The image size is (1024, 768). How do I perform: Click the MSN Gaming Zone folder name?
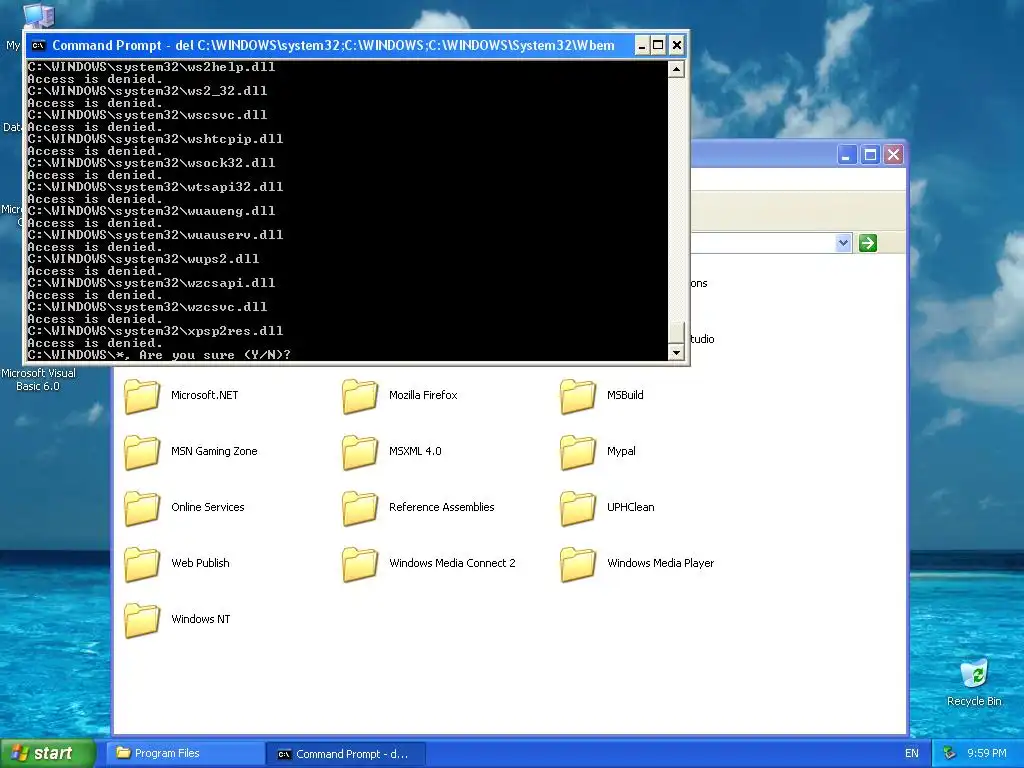click(214, 451)
